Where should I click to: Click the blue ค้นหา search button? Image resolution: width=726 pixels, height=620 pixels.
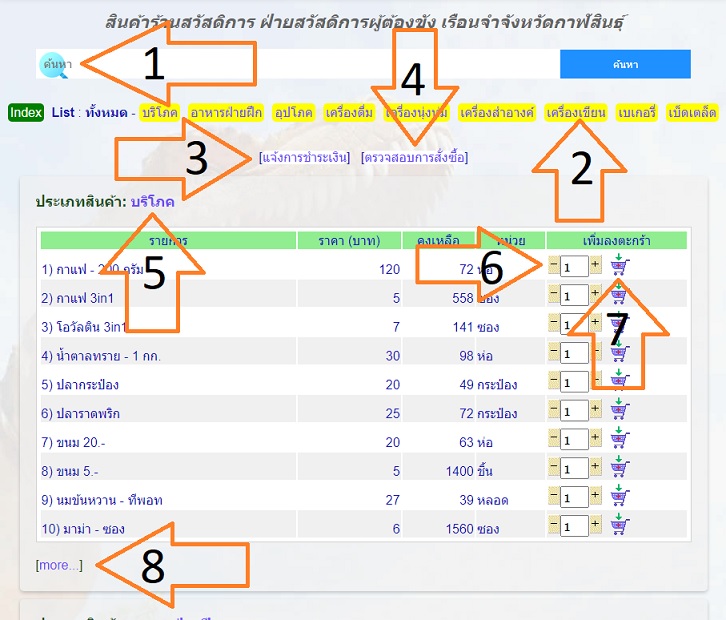pos(625,64)
